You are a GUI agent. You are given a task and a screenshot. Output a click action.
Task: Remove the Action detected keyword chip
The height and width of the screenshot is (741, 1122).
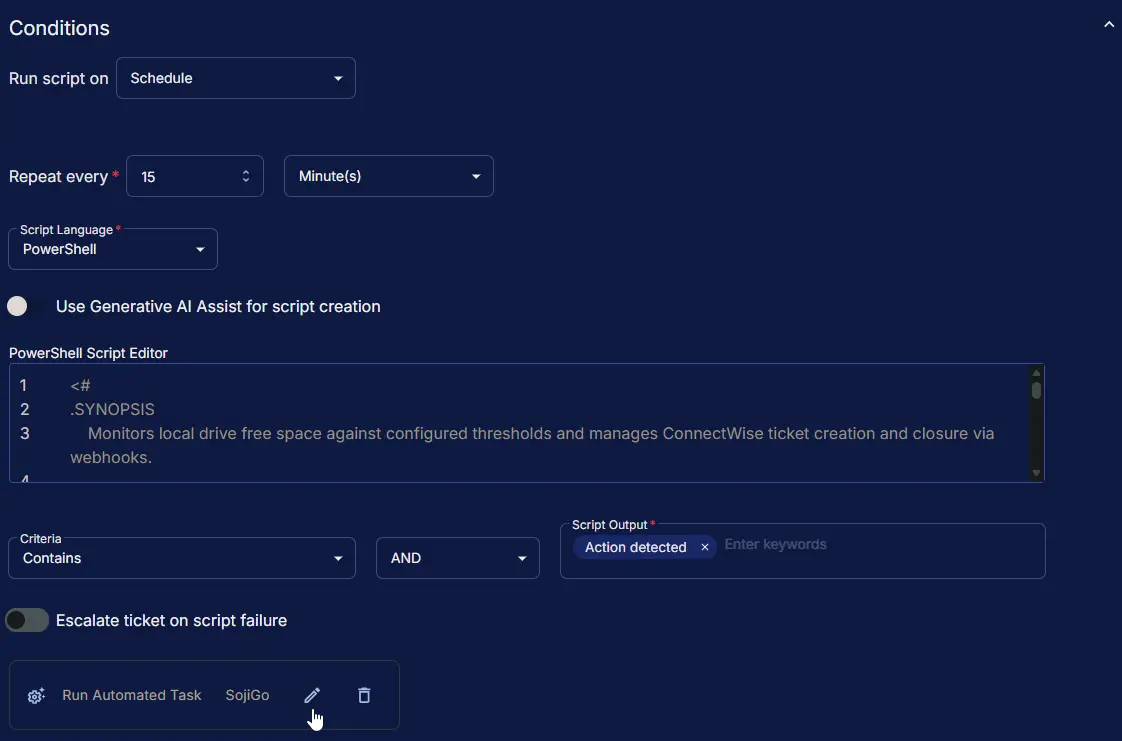(705, 547)
